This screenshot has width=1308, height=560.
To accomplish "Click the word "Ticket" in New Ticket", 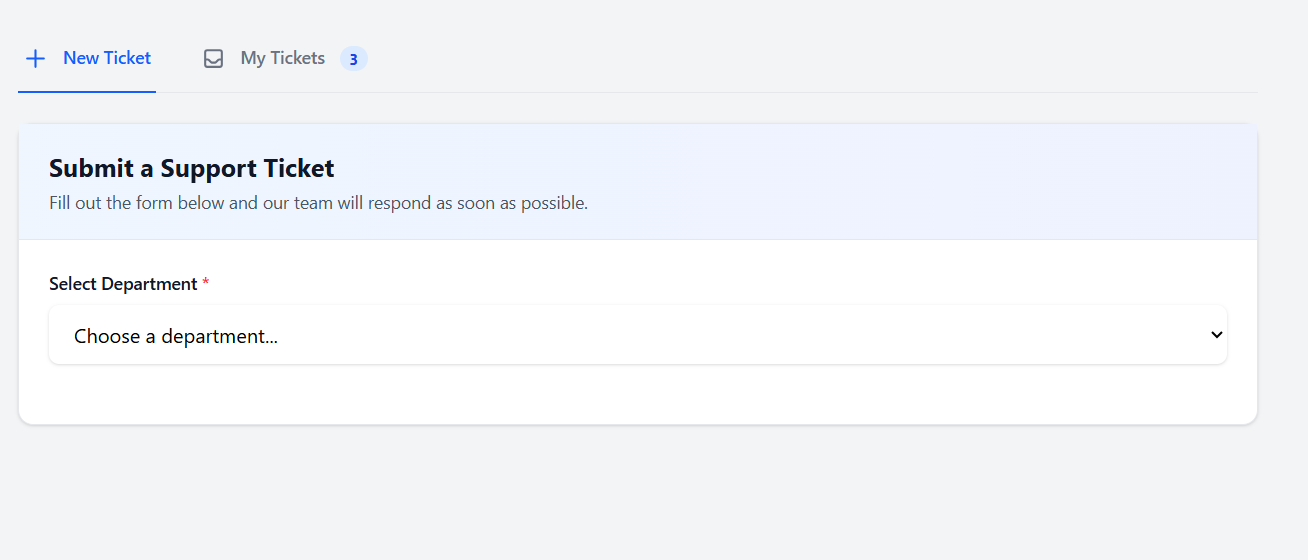I will tap(127, 58).
